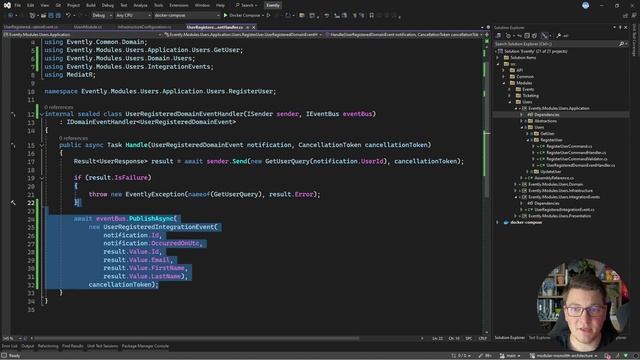Click Collapse All icon in Solution Explorer toolbar
Image resolution: width=640 pixels, height=360 pixels.
point(527,36)
